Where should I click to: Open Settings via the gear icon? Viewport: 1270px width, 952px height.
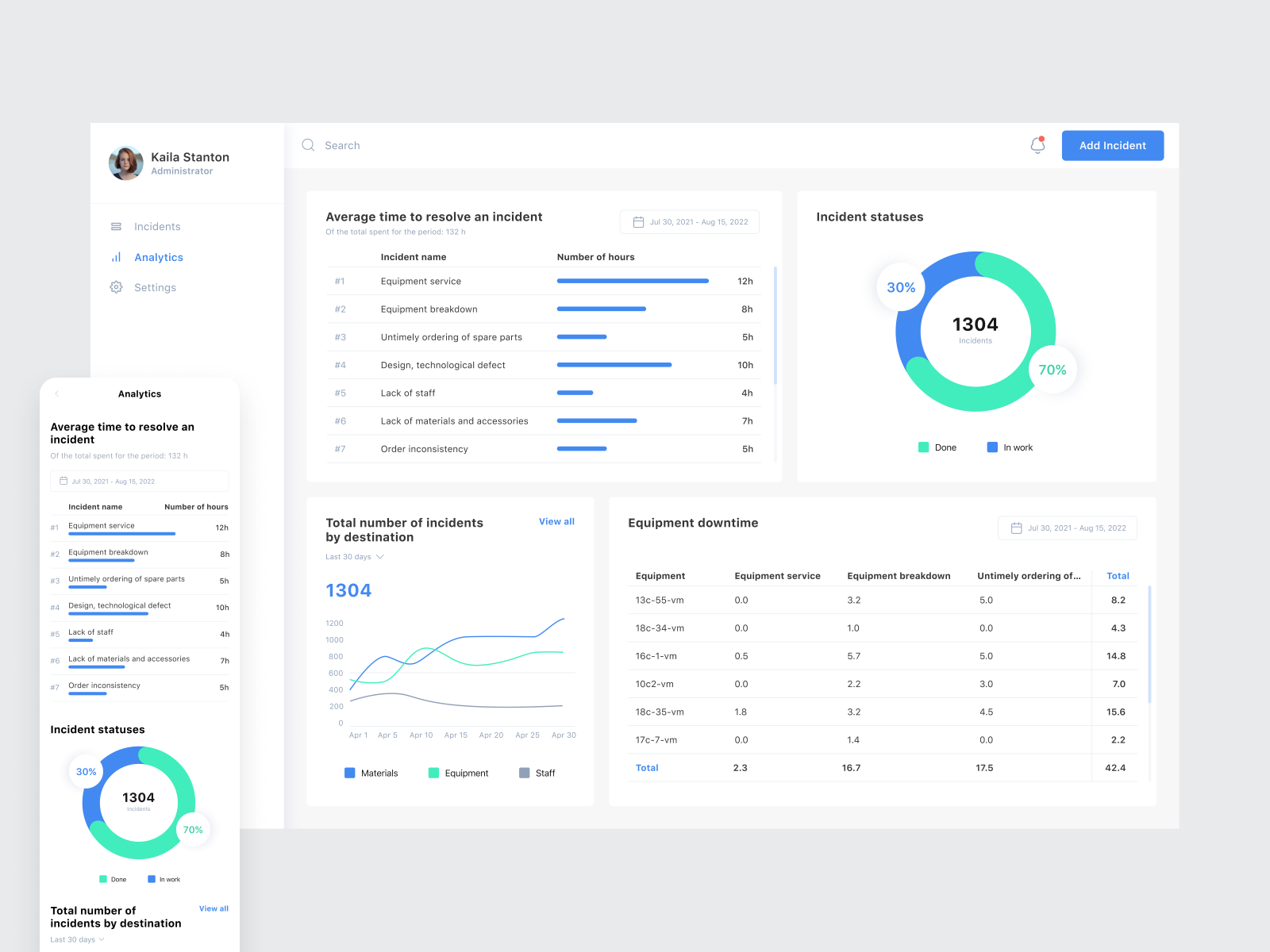pyautogui.click(x=117, y=287)
